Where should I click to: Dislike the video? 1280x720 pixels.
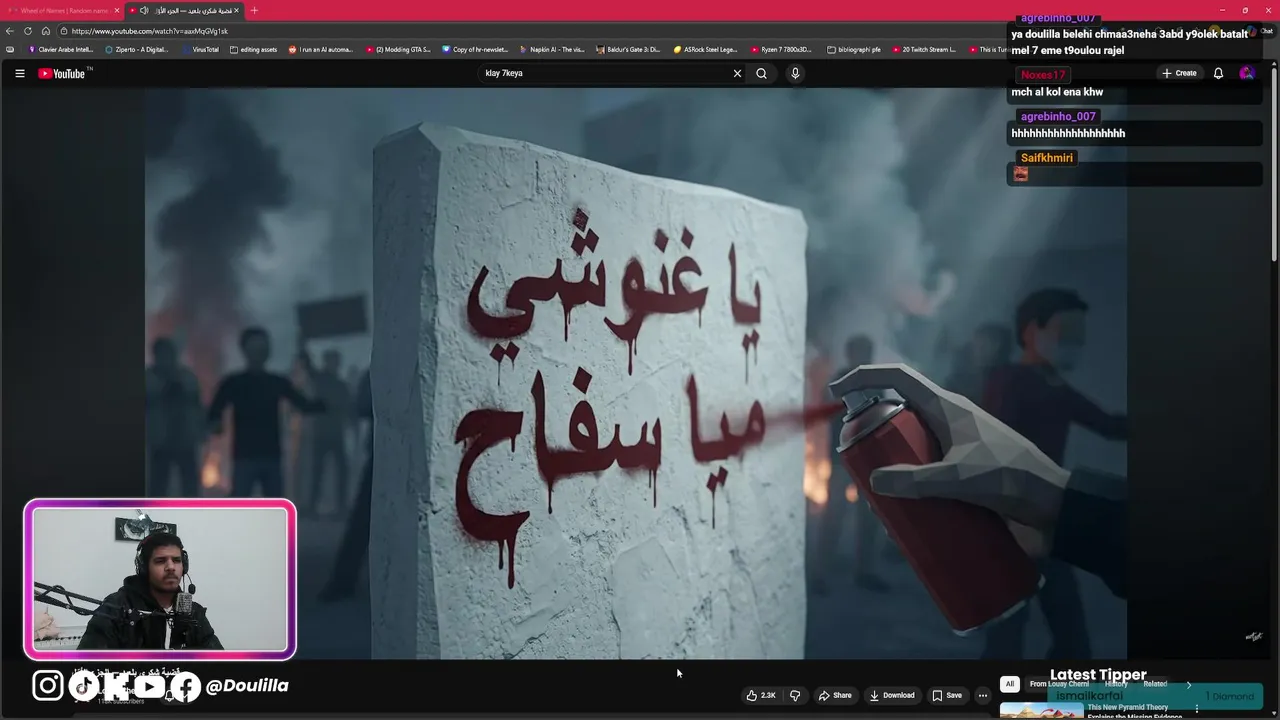795,695
